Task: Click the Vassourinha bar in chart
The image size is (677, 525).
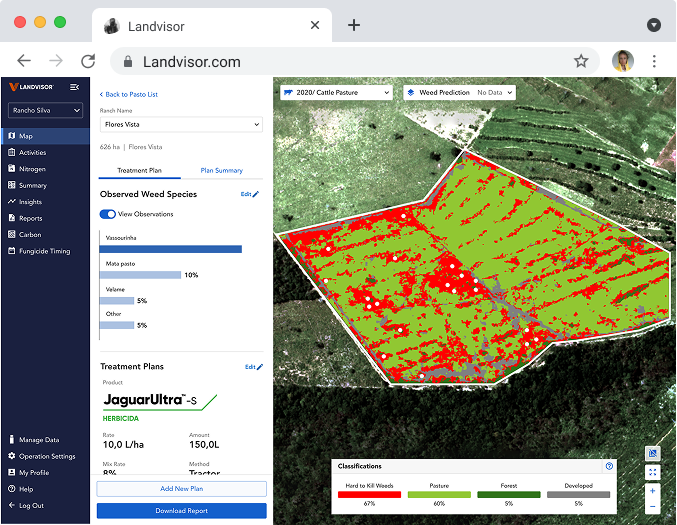Action: coord(171,249)
